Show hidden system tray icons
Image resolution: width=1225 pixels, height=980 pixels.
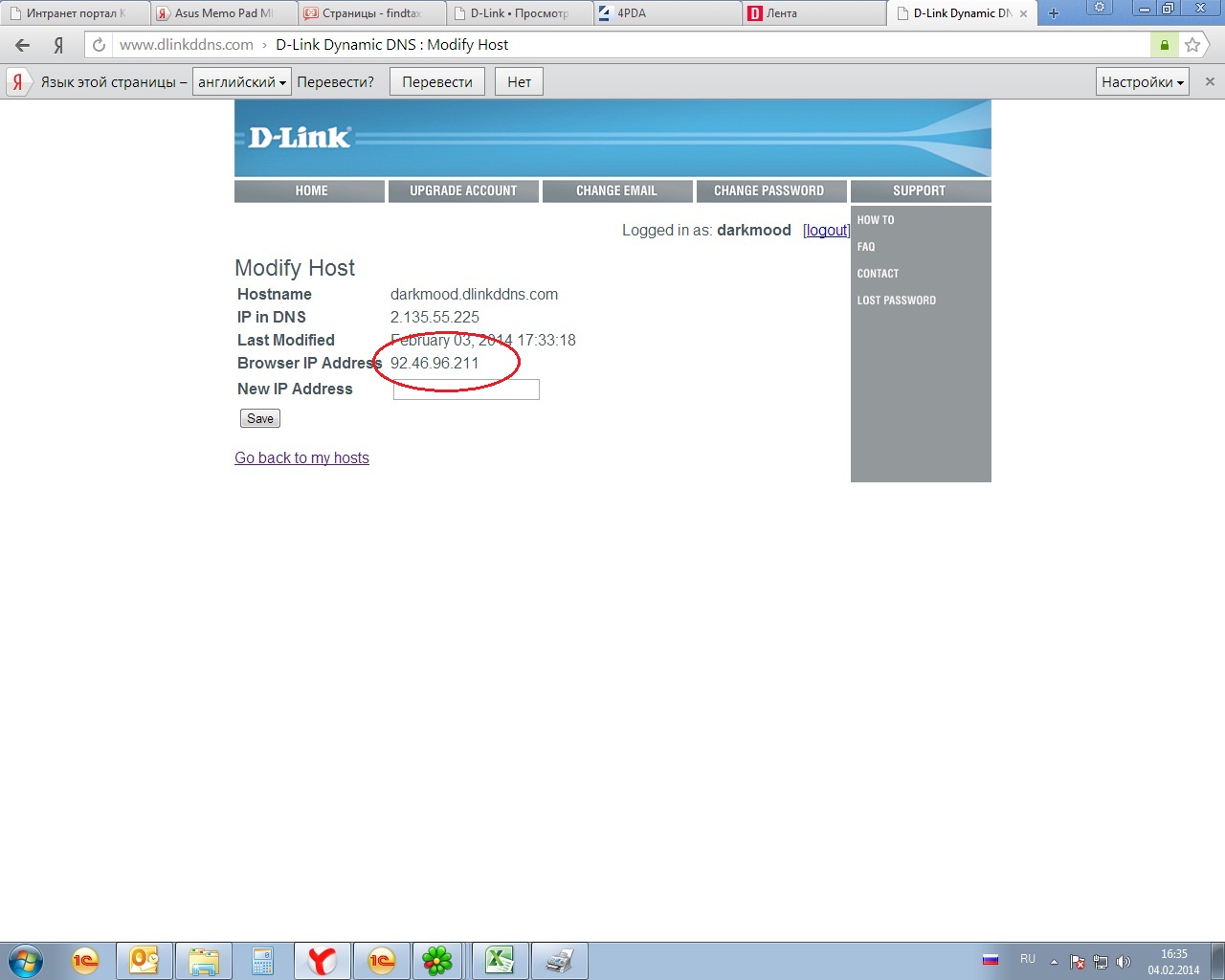[1054, 962]
